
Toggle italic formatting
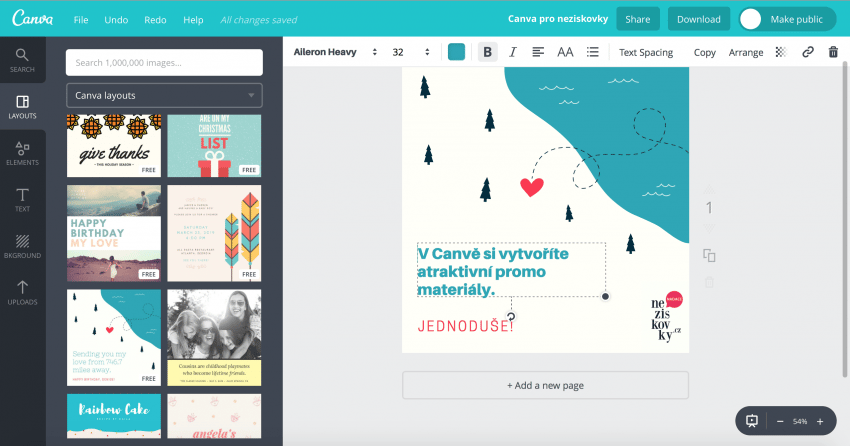coord(512,52)
